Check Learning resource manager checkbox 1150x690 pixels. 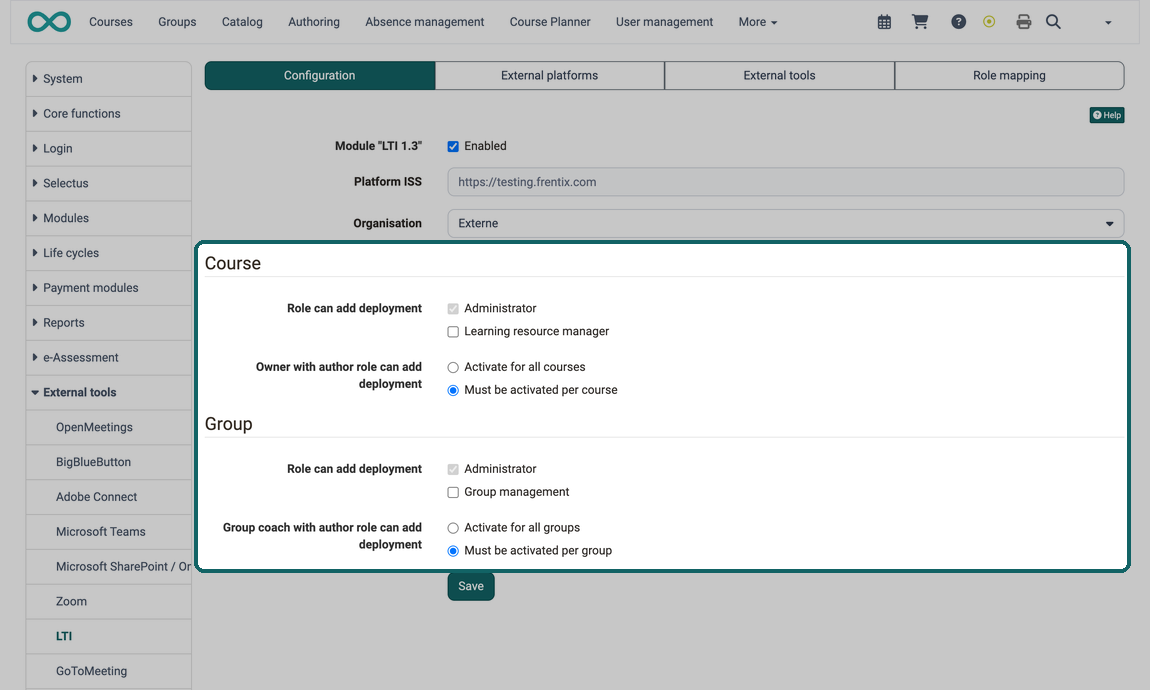pos(453,331)
